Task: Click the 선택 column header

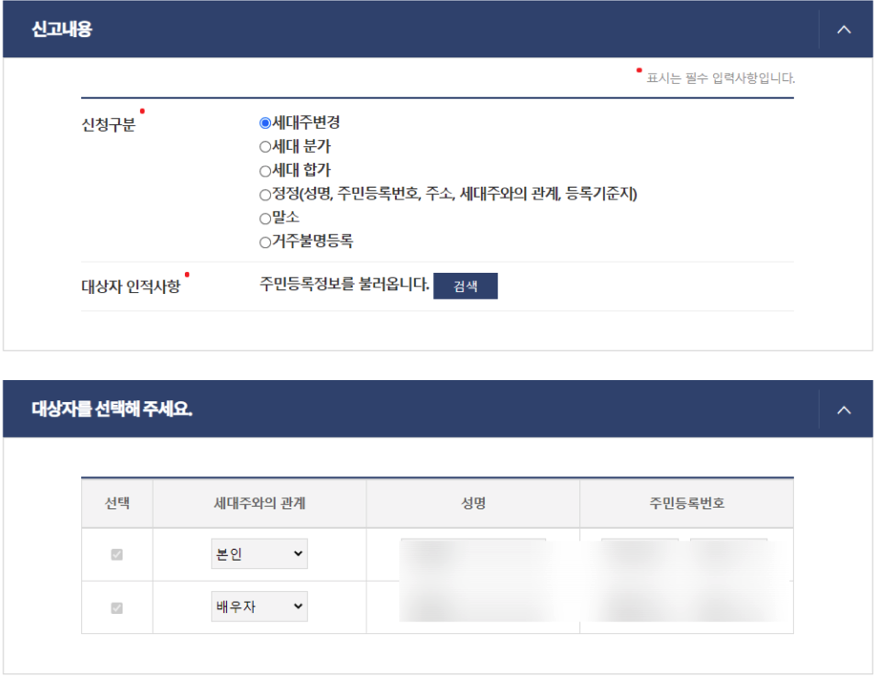Action: tap(116, 503)
